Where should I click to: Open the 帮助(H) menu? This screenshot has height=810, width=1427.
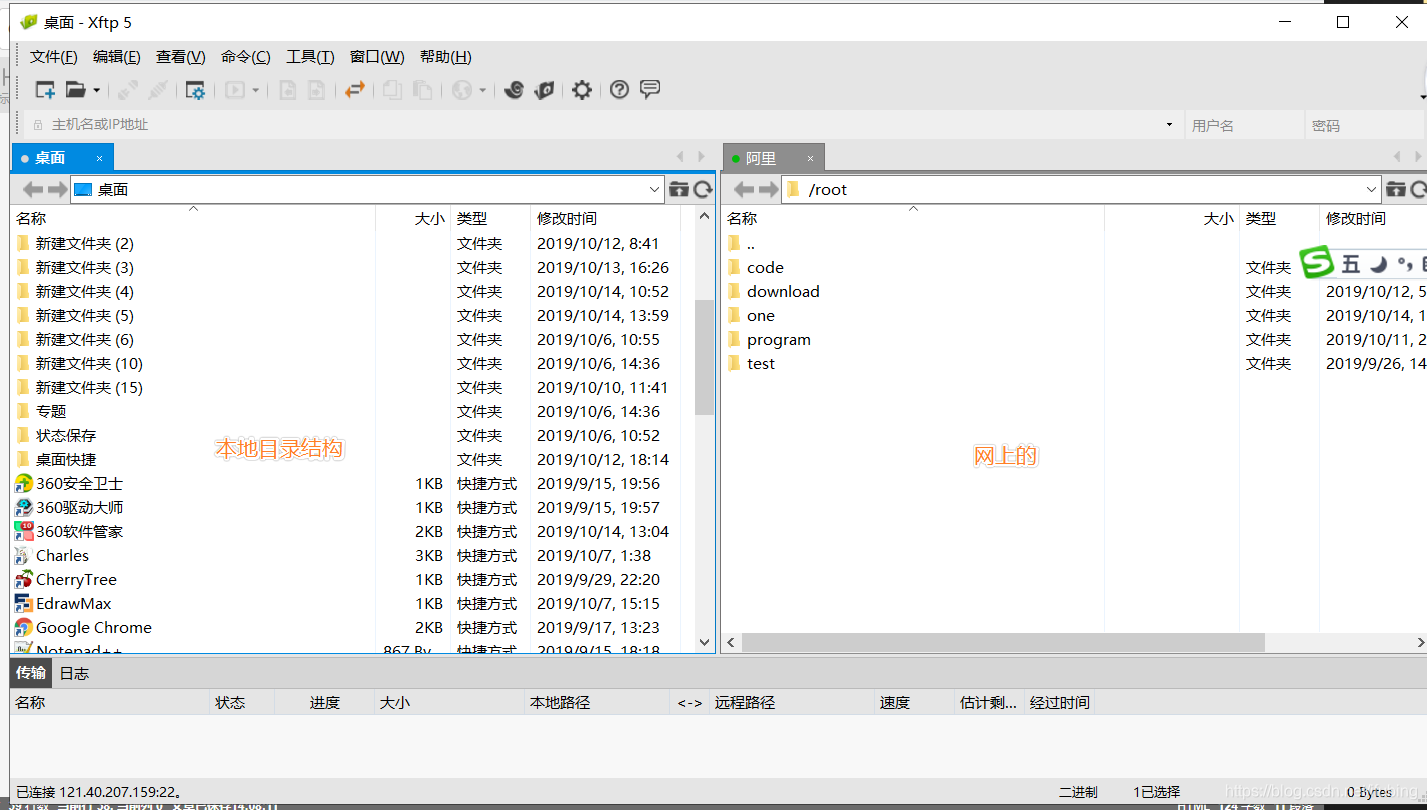446,57
